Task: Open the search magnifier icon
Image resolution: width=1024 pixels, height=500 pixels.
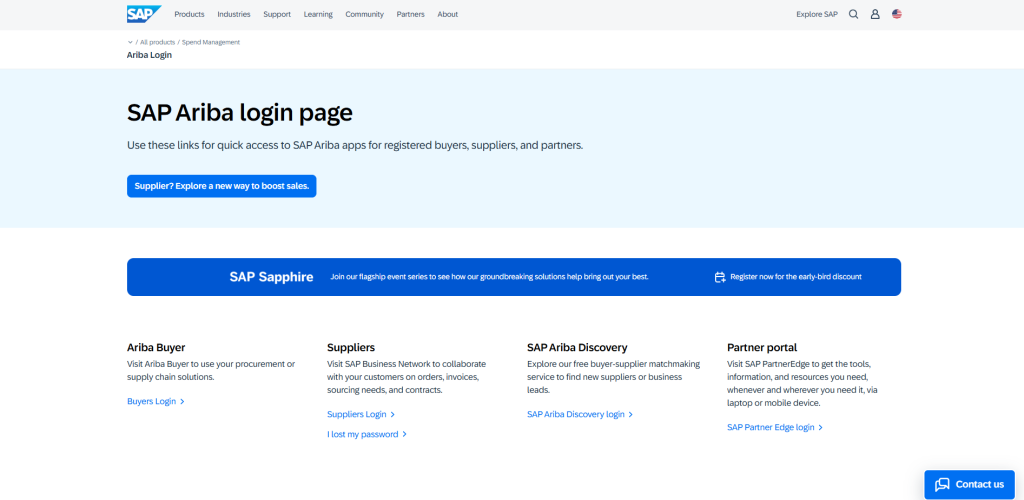Action: 853,14
